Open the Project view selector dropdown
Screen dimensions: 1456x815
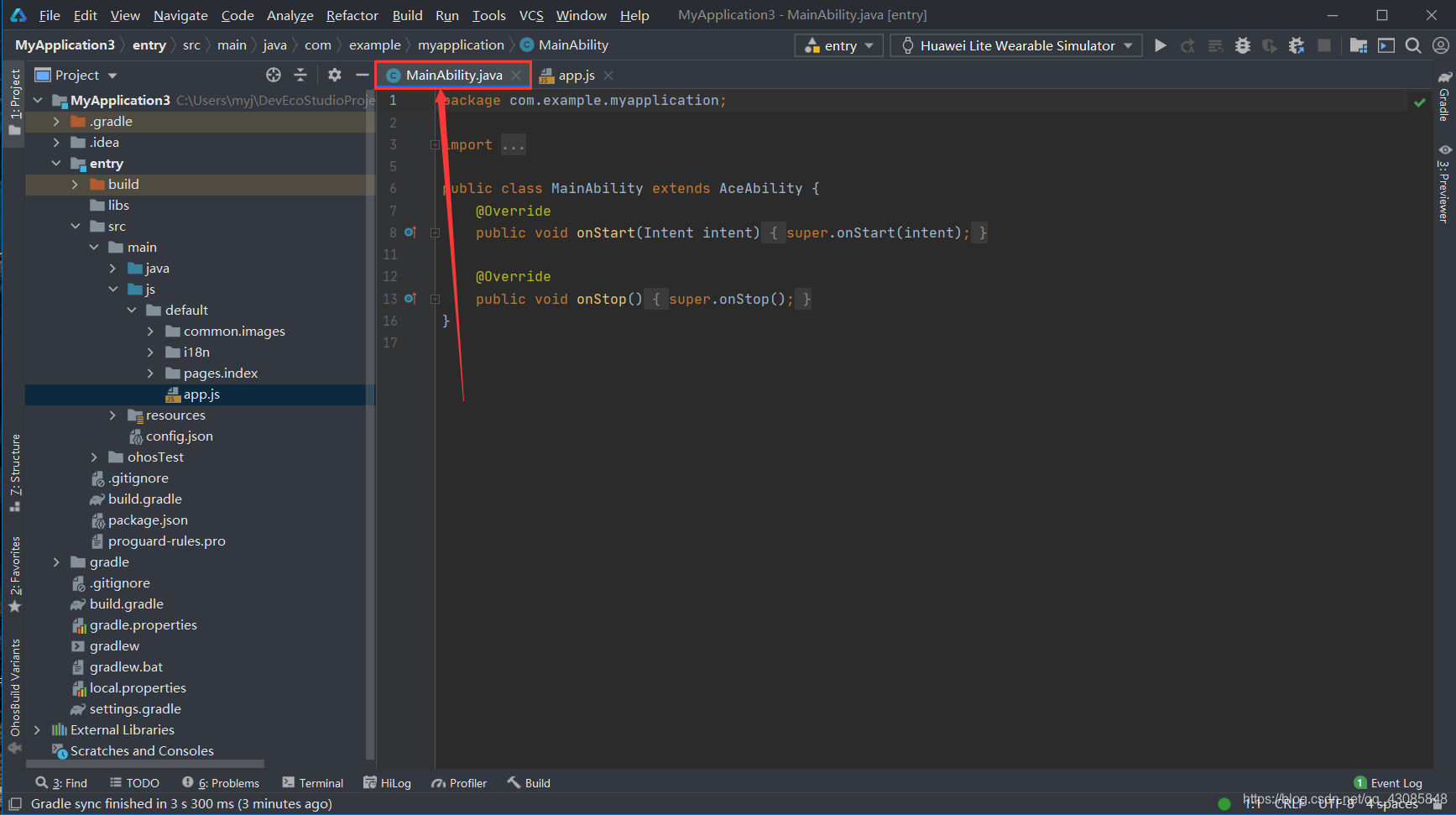click(x=76, y=75)
